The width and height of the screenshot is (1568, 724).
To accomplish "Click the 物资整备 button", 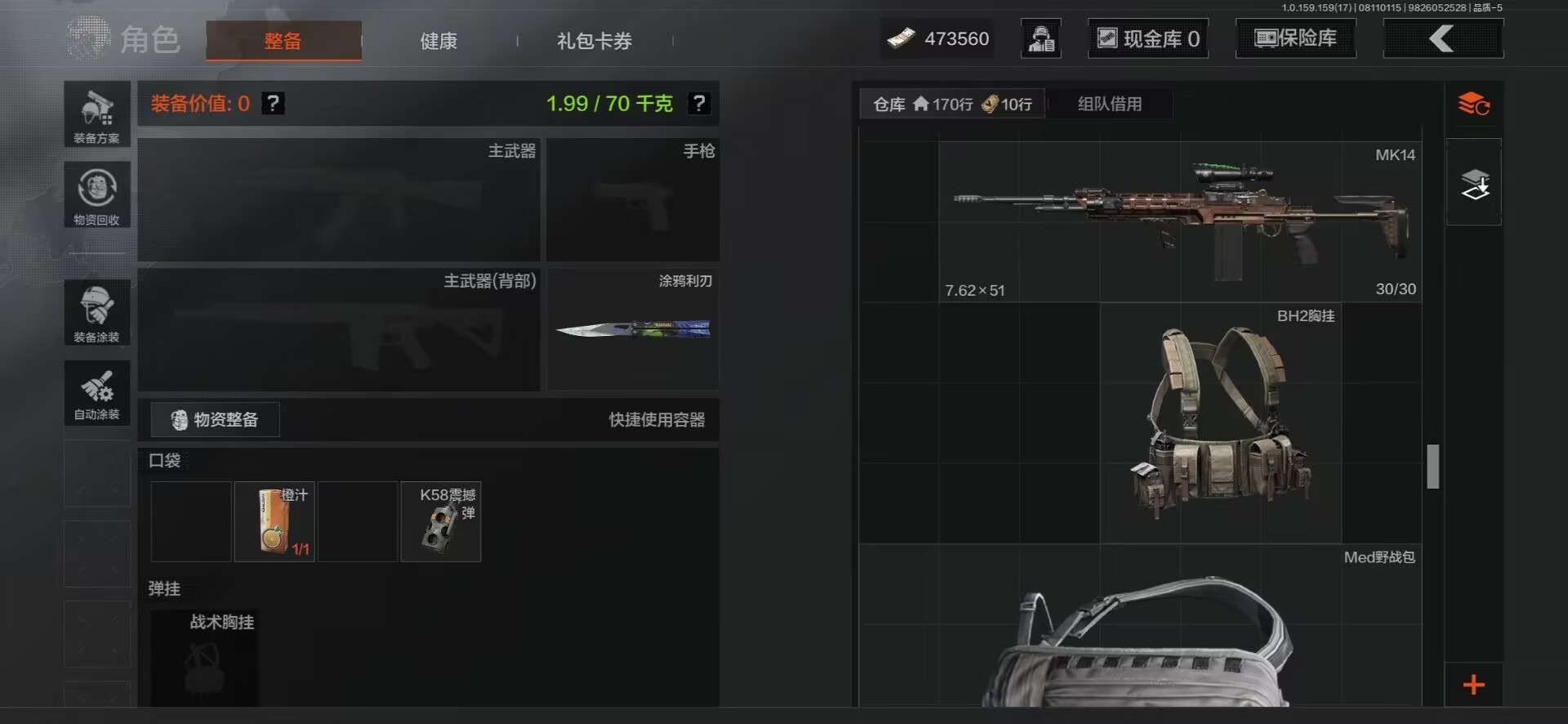I will pyautogui.click(x=215, y=419).
